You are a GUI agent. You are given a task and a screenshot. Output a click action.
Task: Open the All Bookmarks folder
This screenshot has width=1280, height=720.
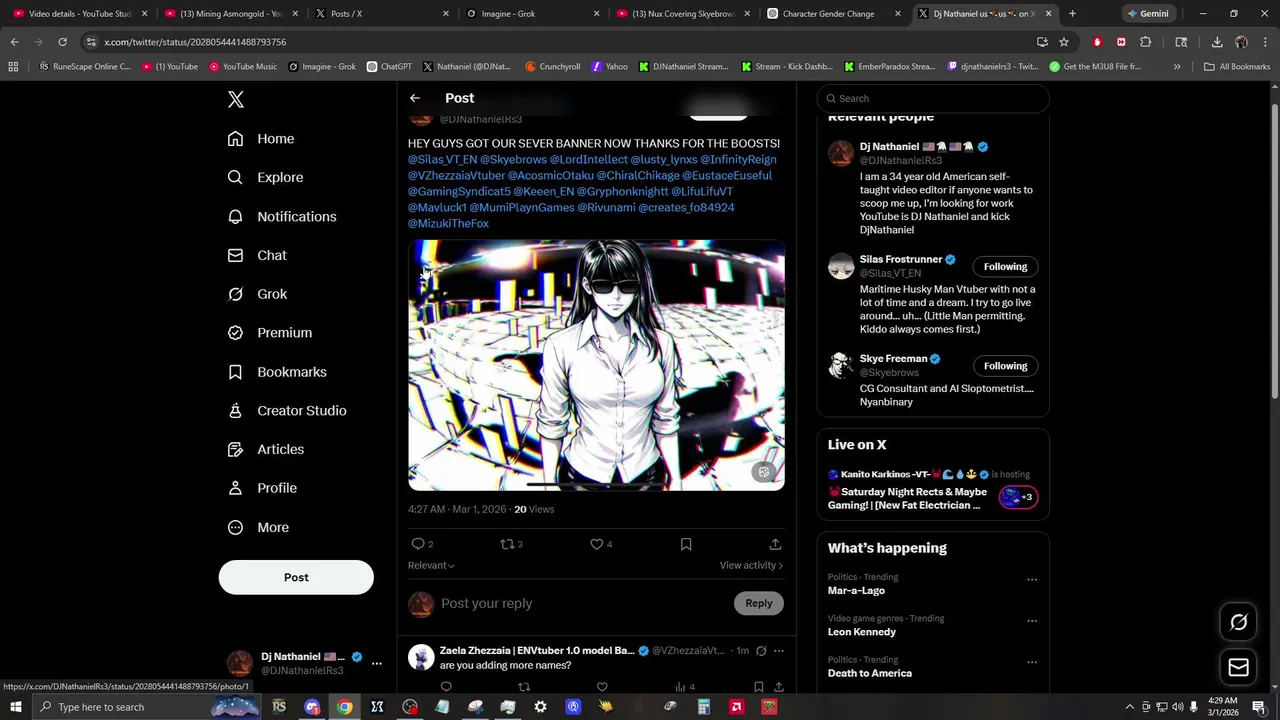pyautogui.click(x=1237, y=67)
